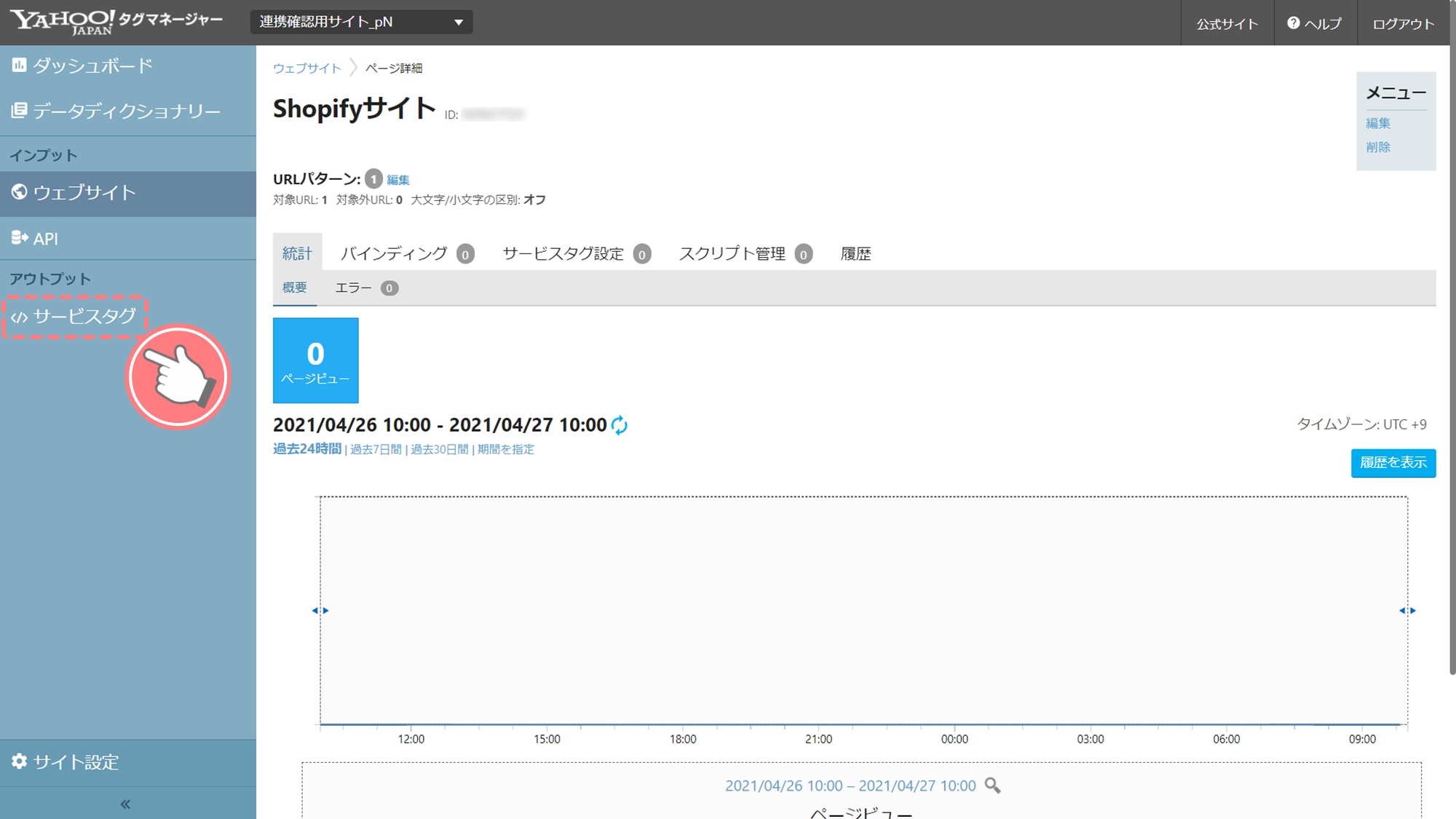
Task: Click 期間を指定 to set custom period
Action: [506, 450]
